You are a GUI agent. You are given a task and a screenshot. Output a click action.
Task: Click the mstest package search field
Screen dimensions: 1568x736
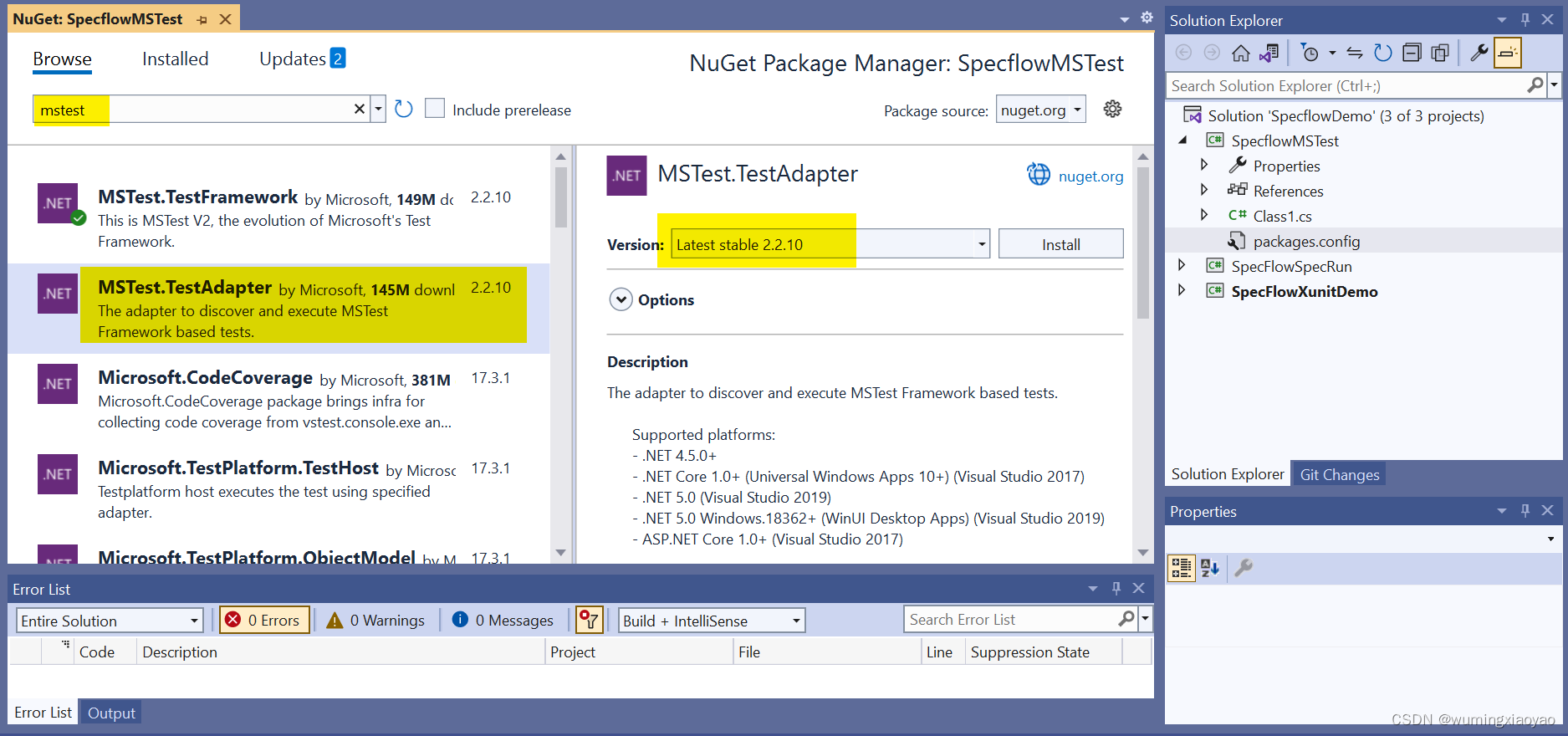192,110
